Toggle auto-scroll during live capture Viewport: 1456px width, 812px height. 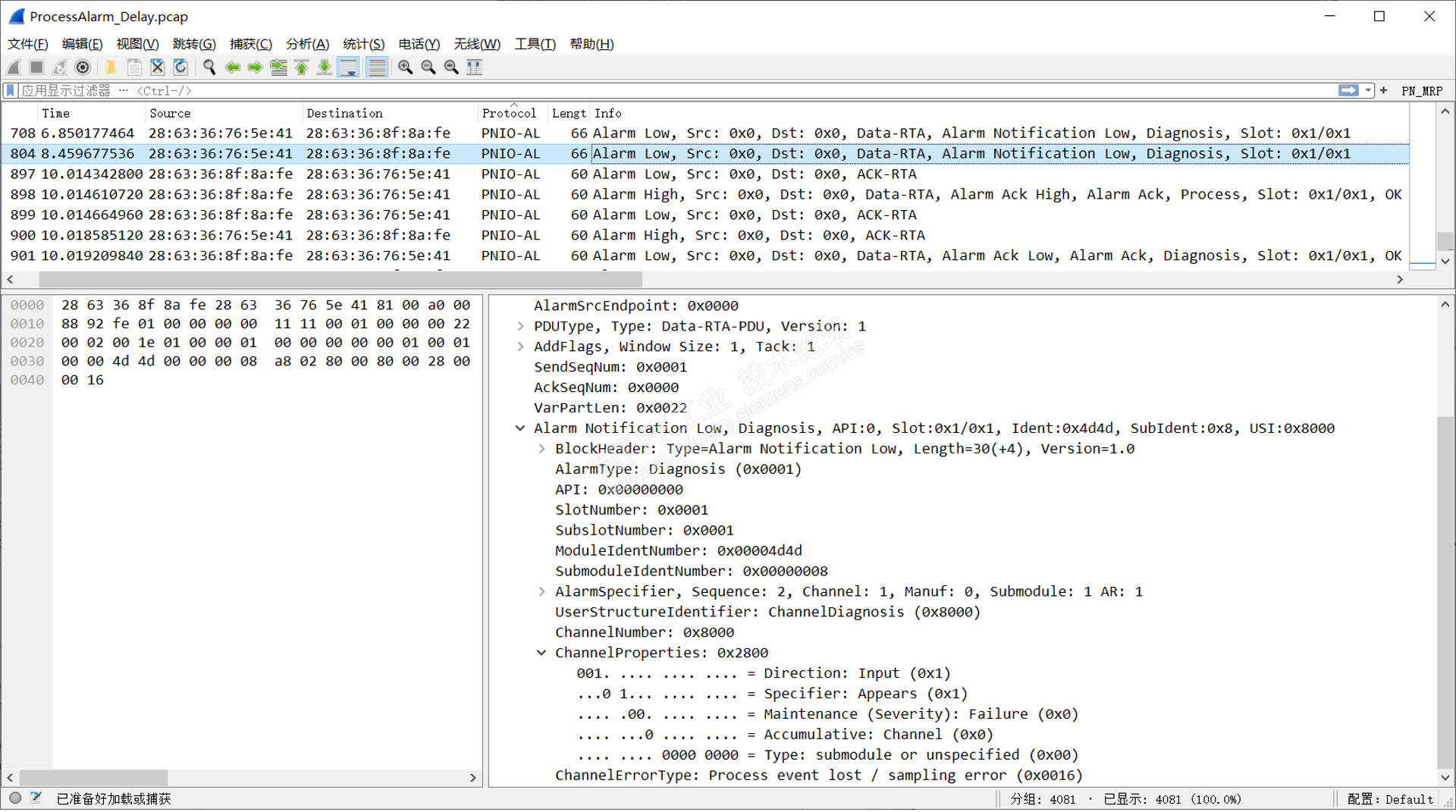[x=349, y=67]
